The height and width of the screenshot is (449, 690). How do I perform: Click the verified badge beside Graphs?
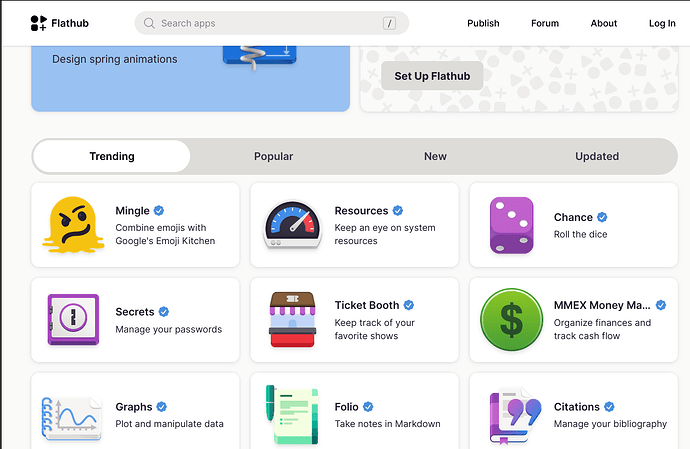[x=161, y=407]
